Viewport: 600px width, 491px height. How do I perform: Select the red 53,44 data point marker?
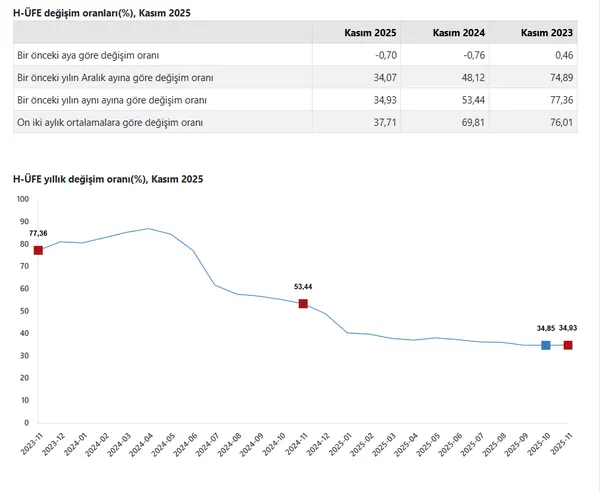[303, 303]
